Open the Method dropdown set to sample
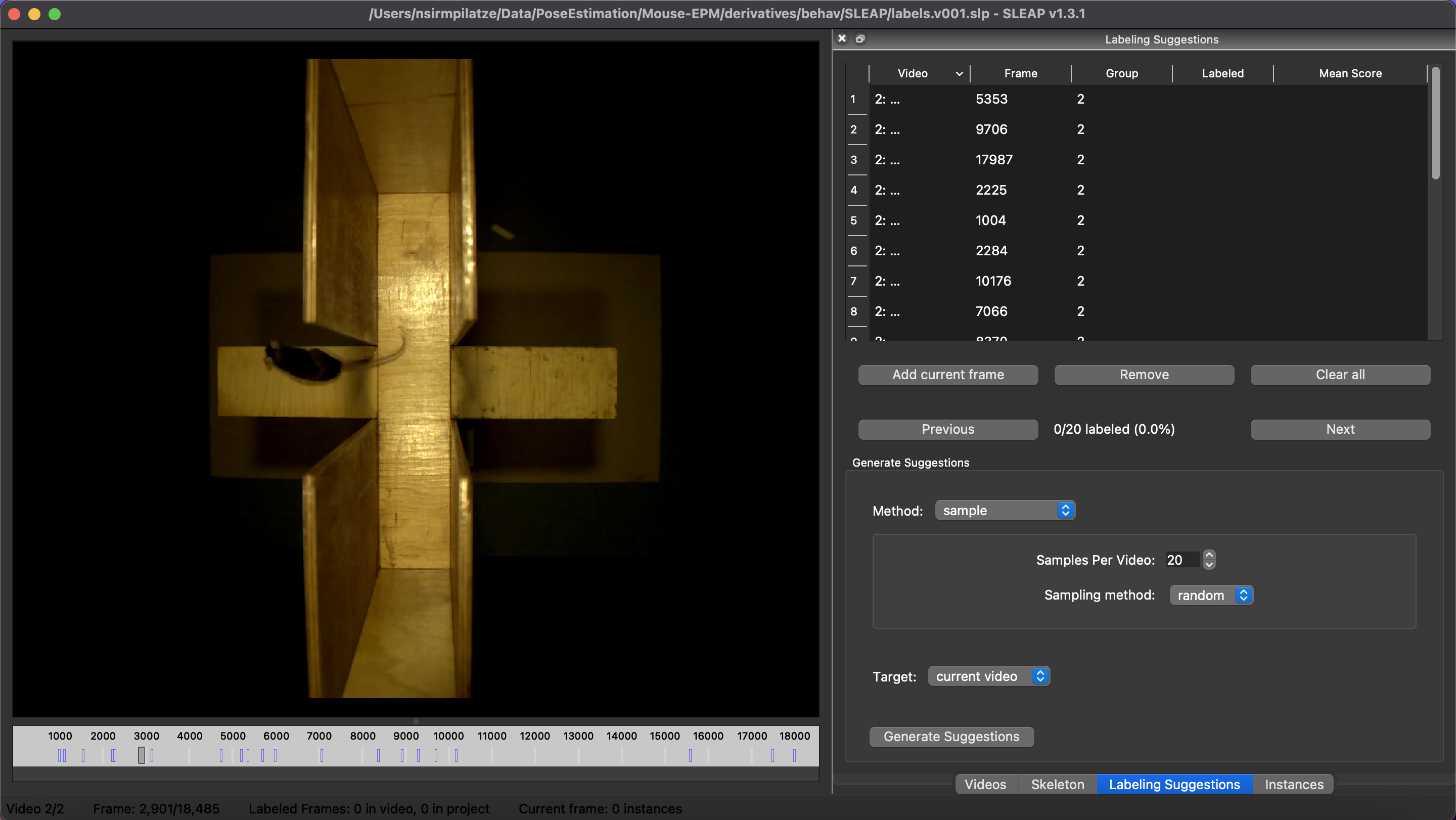Screen dimensions: 1456x820 pyautogui.click(x=1005, y=510)
